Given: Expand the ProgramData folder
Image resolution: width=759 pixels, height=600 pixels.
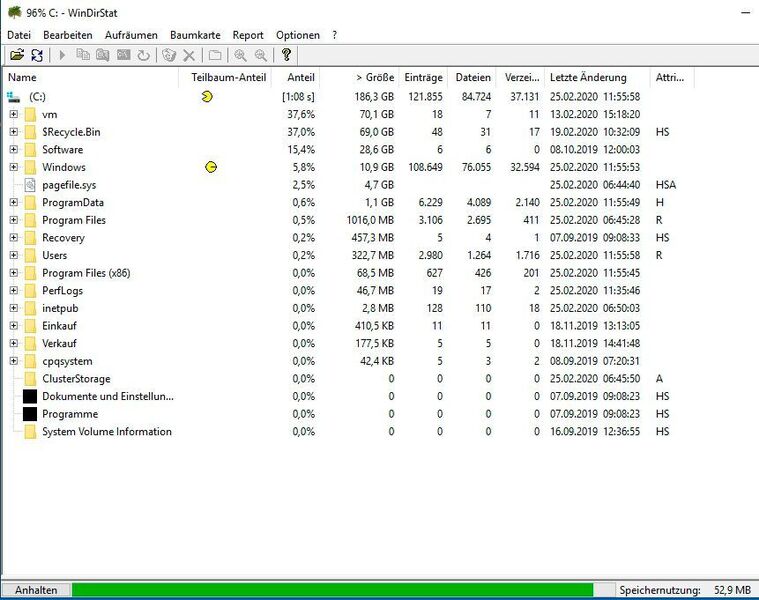Looking at the screenshot, I should (x=14, y=202).
